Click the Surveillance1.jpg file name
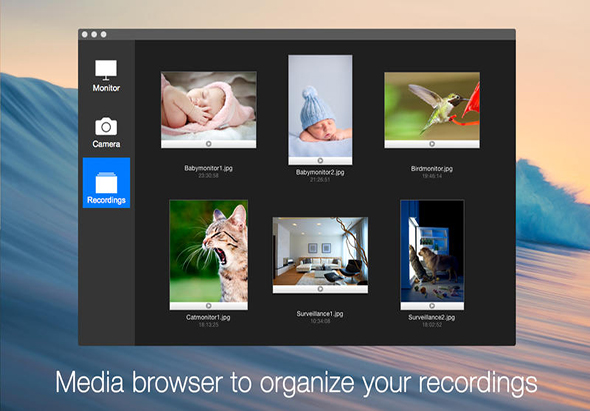This screenshot has width=590, height=411. 320,314
